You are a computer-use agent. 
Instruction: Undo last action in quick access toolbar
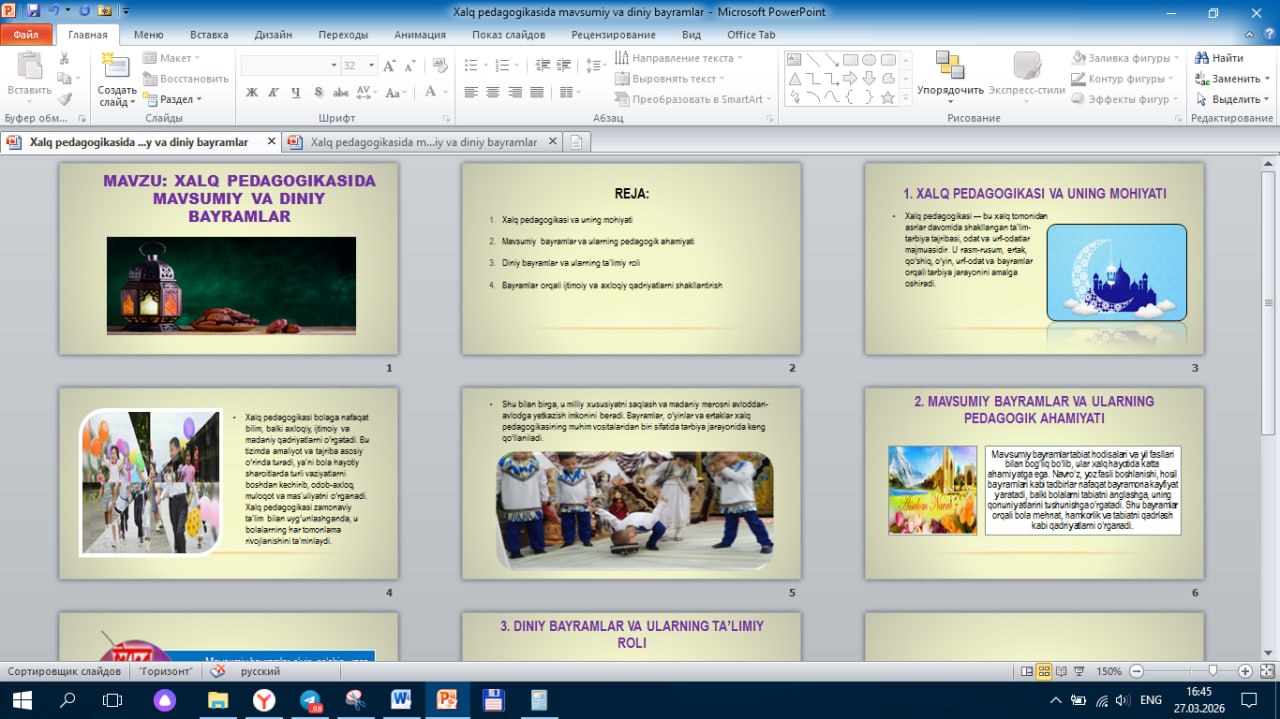[54, 11]
